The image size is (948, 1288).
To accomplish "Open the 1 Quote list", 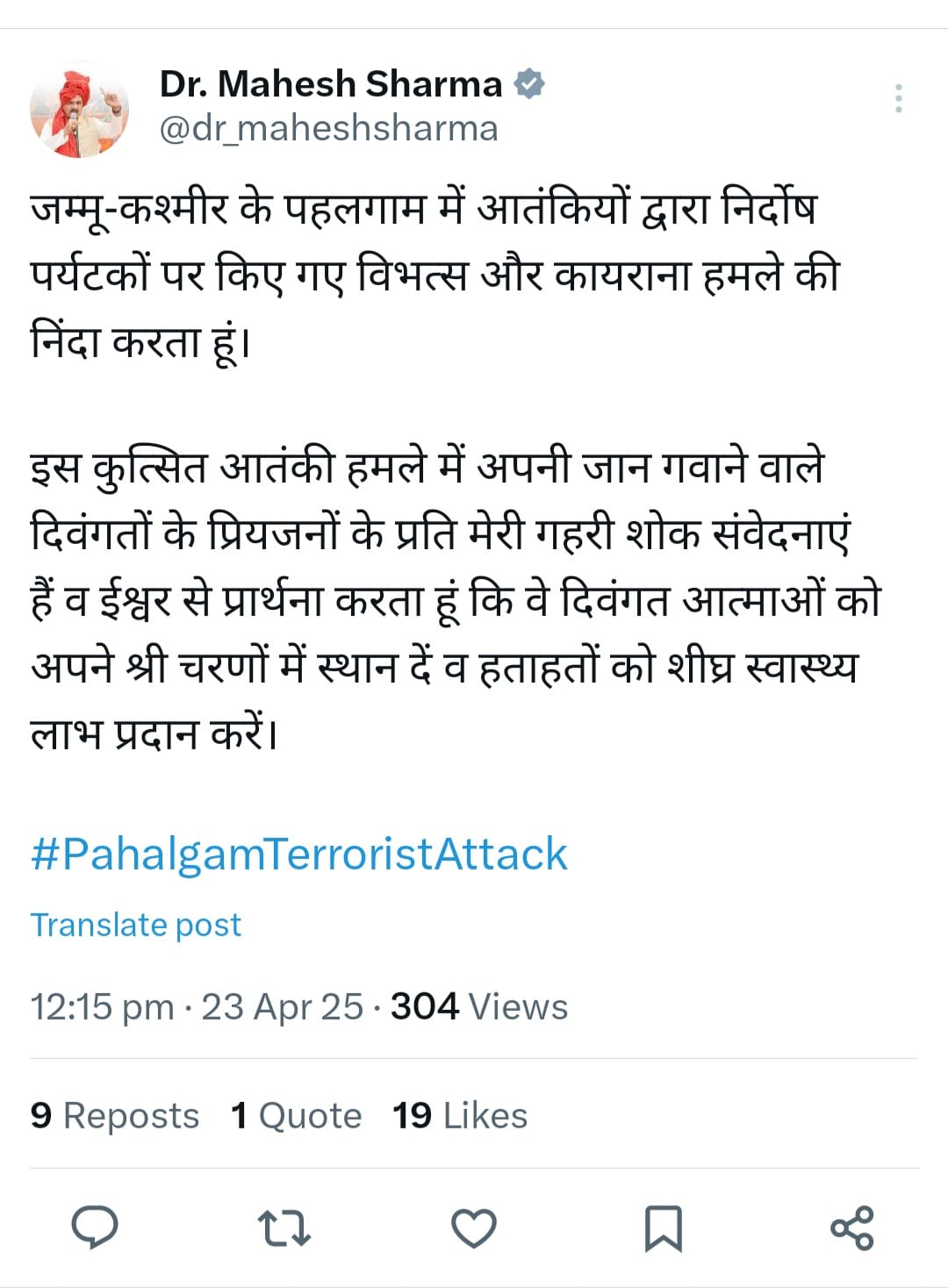I will click(x=296, y=1116).
